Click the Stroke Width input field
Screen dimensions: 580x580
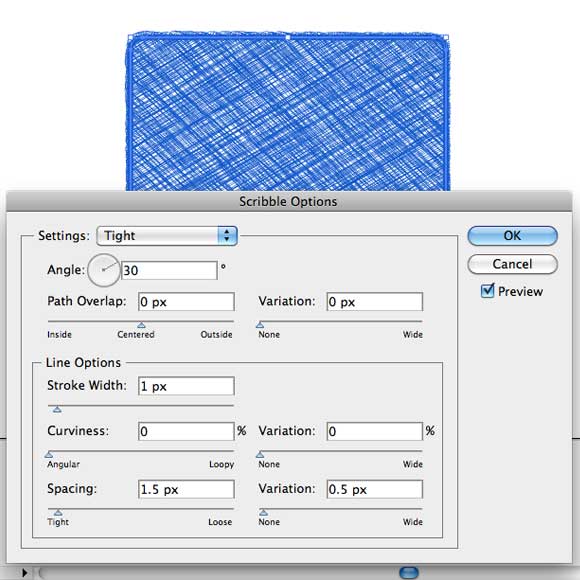pyautogui.click(x=186, y=386)
